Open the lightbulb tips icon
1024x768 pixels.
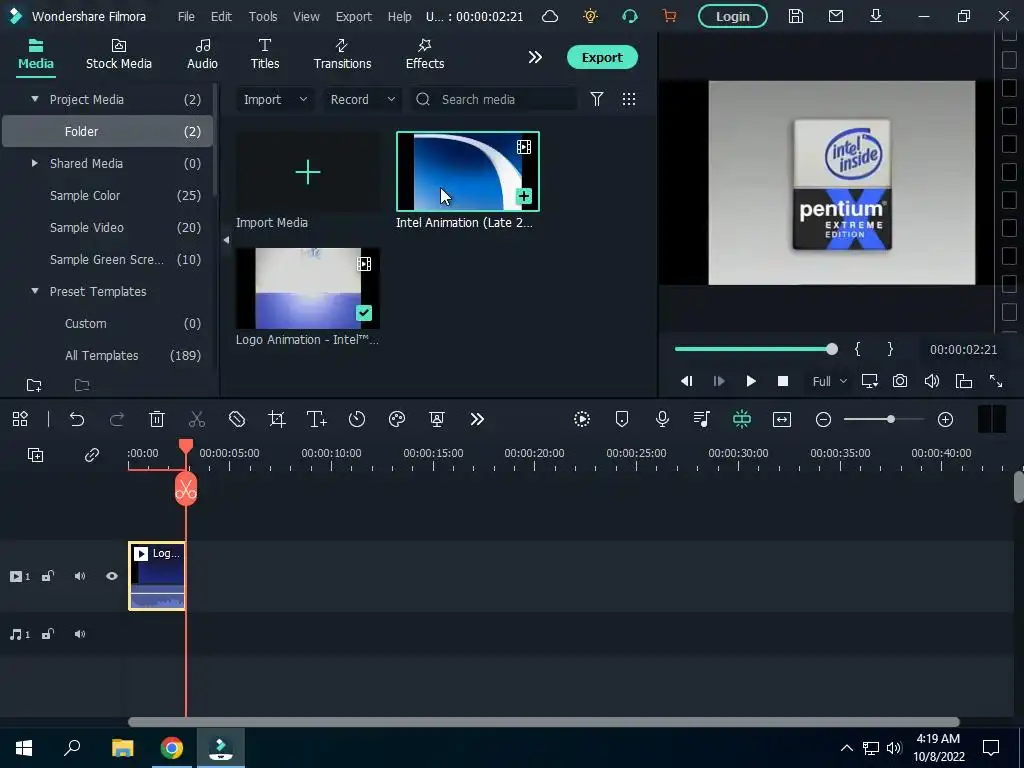(590, 16)
